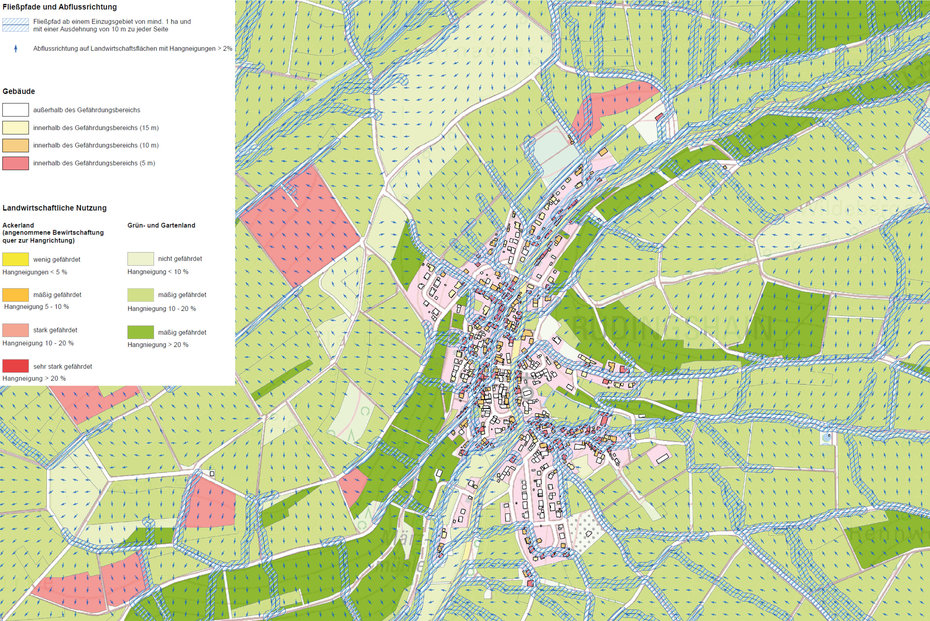
Task: Click the 'Fließpfad ab einem Einzugsgebiet' description text
Action: pyautogui.click(x=112, y=25)
